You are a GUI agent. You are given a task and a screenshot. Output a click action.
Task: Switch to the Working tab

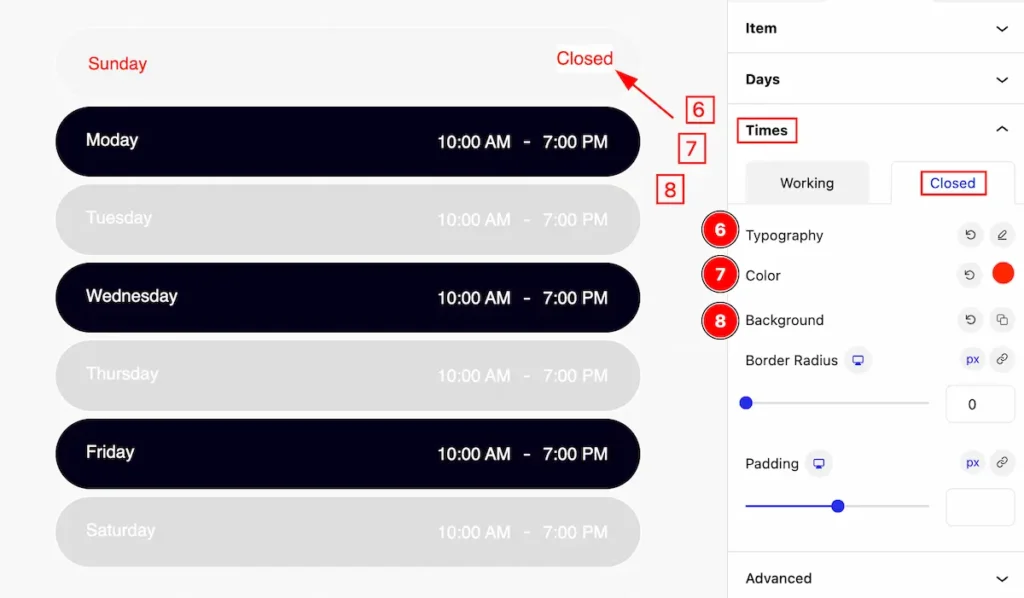click(807, 183)
